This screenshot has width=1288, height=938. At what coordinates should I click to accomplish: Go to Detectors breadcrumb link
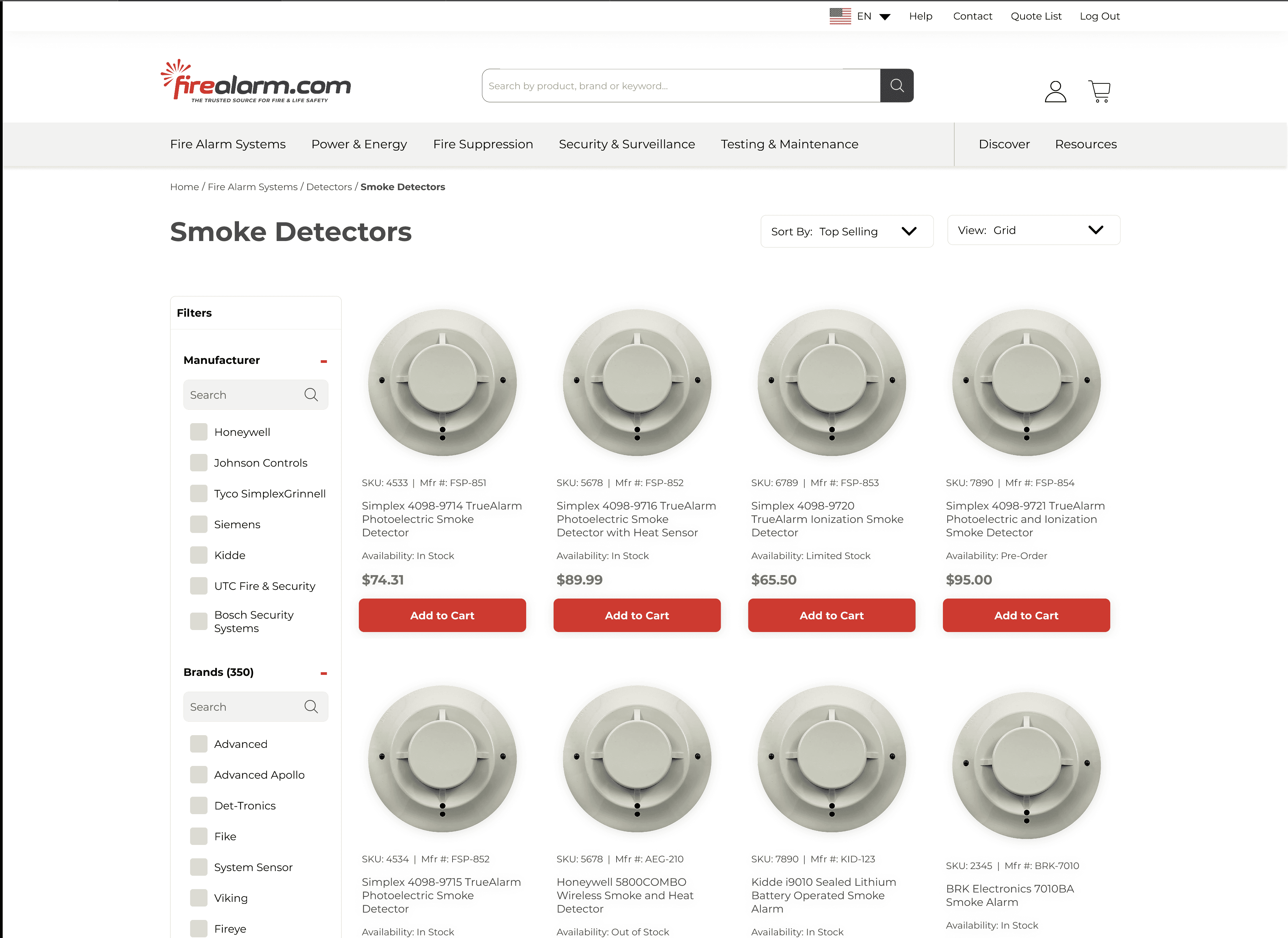pos(329,187)
